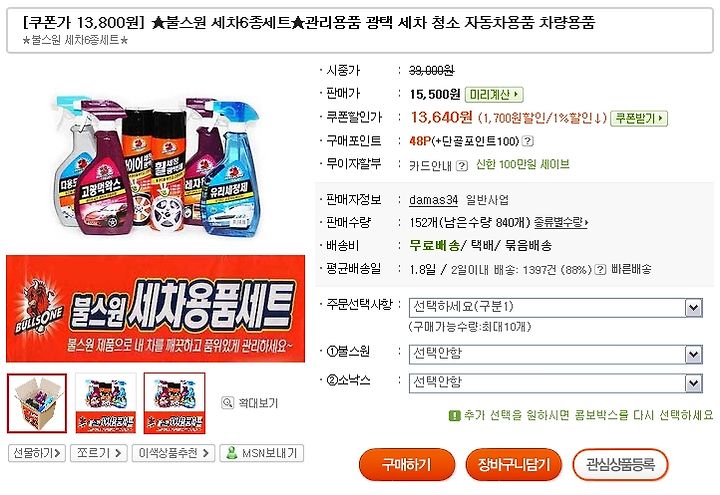The height and width of the screenshot is (495, 720).
Task: Click the orange 구매하기 button
Action: tap(407, 465)
